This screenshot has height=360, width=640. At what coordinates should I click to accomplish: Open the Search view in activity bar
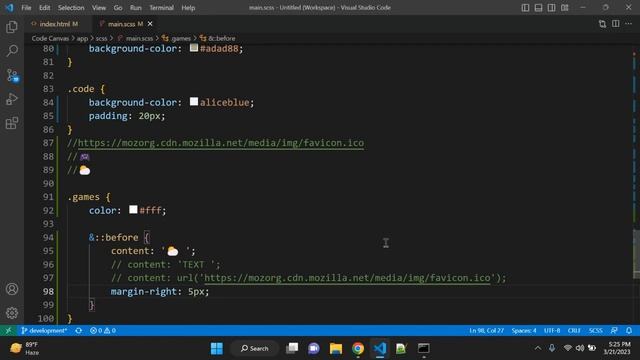click(12, 51)
